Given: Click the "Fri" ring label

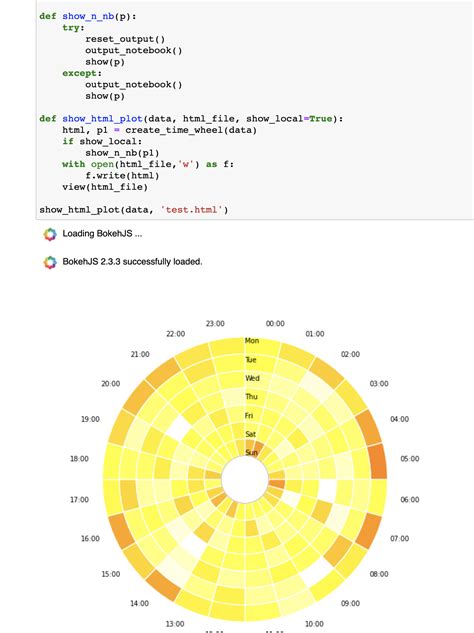Looking at the screenshot, I should tap(249, 415).
